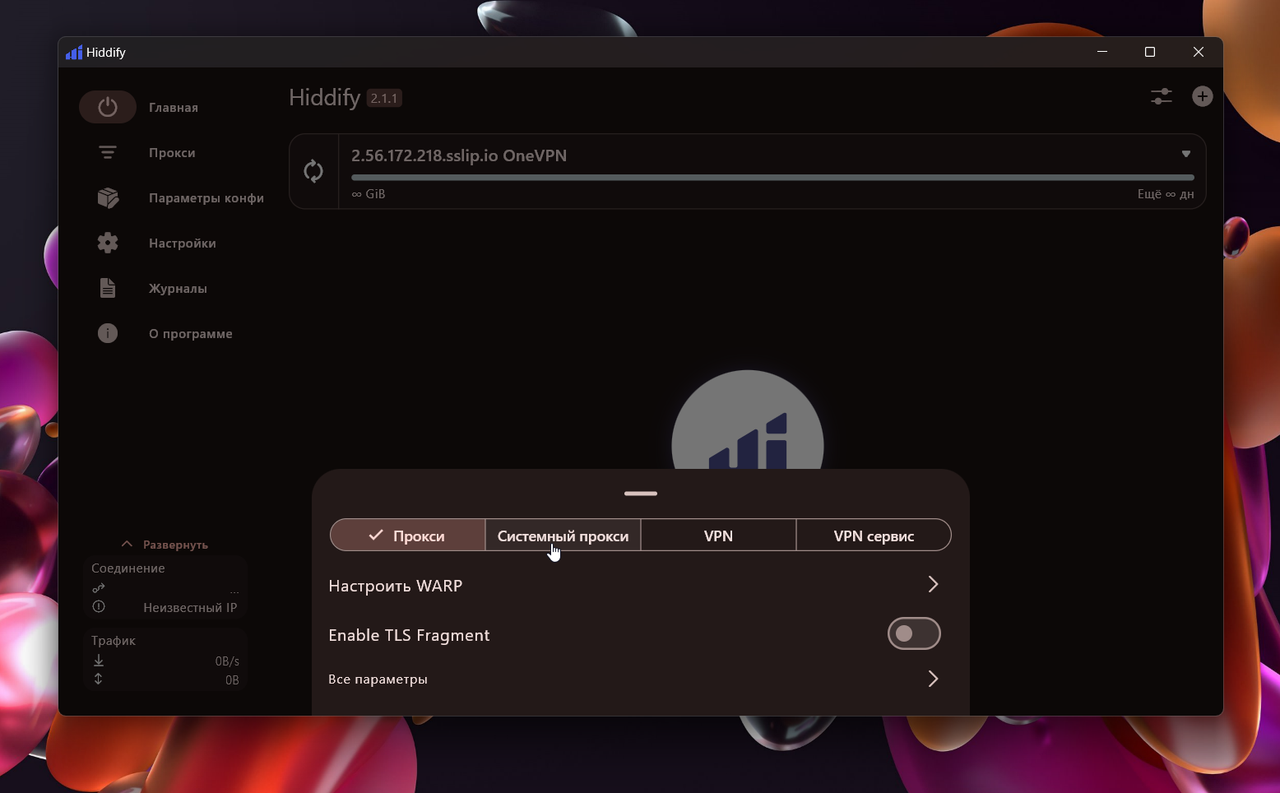Click the profile data usage progress bar
Viewport: 1280px width, 793px height.
[772, 177]
